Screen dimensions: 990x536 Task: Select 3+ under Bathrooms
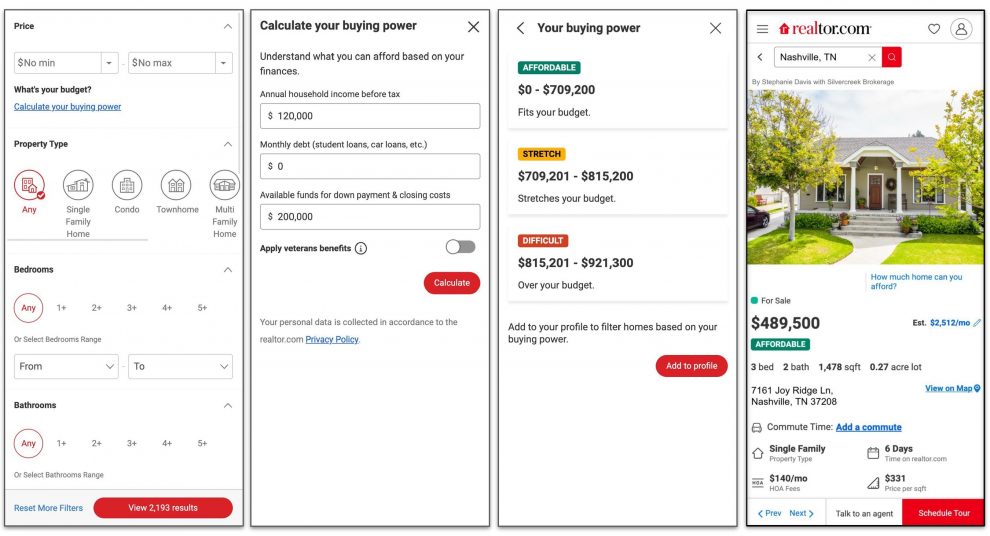[132, 443]
